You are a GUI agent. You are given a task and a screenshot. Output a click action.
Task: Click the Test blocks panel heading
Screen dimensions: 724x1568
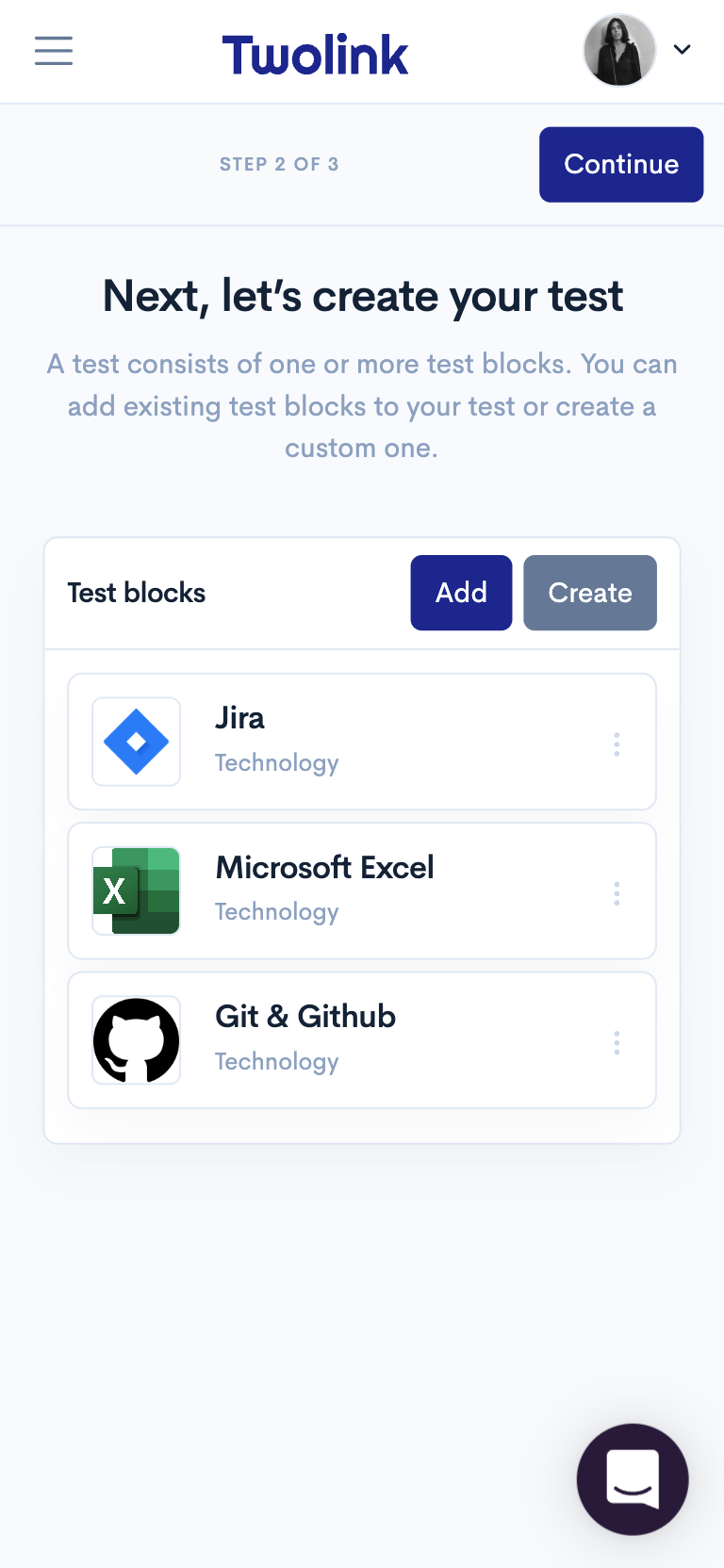tap(137, 593)
